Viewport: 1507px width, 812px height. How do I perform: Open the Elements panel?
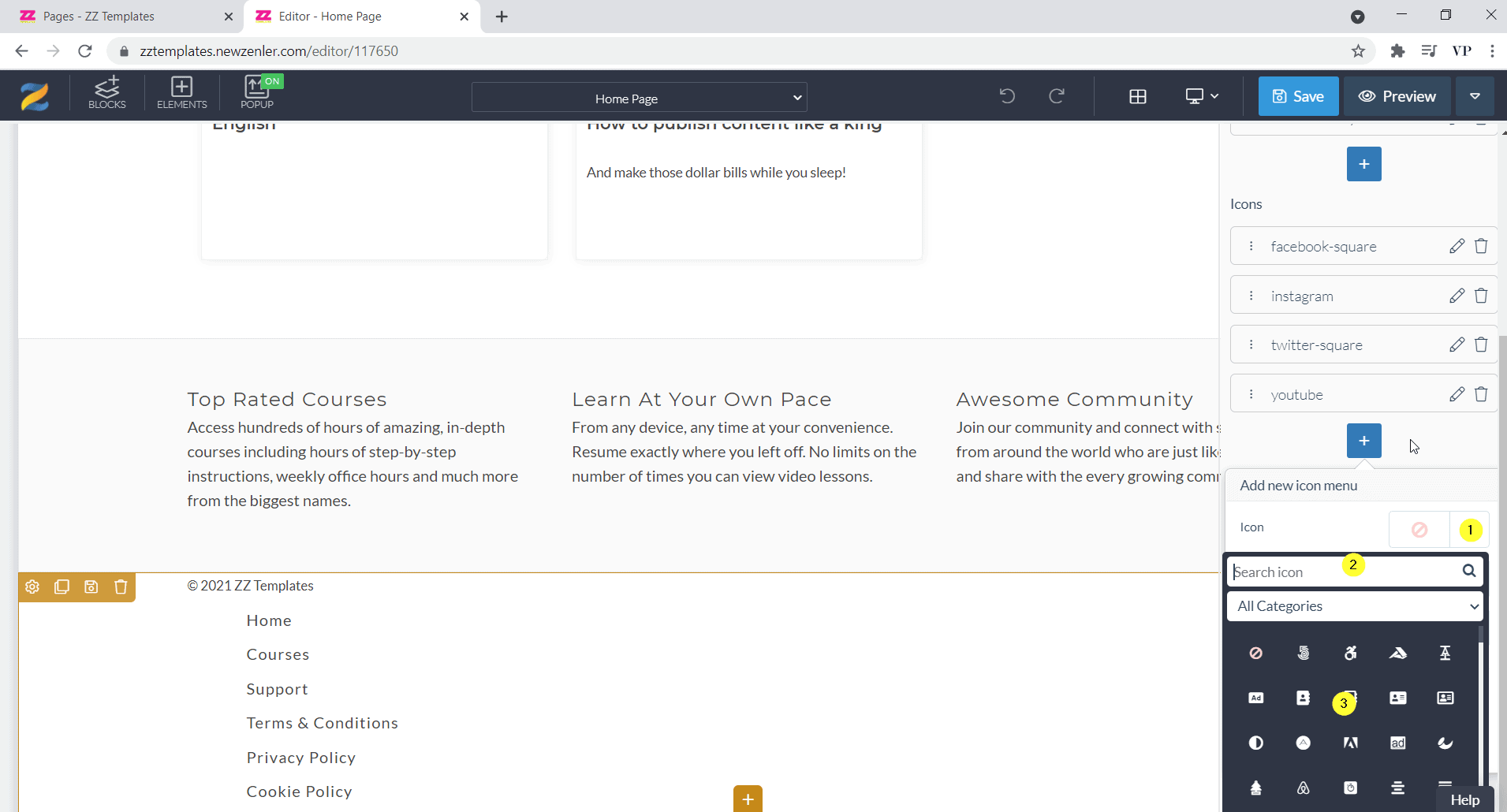click(181, 93)
